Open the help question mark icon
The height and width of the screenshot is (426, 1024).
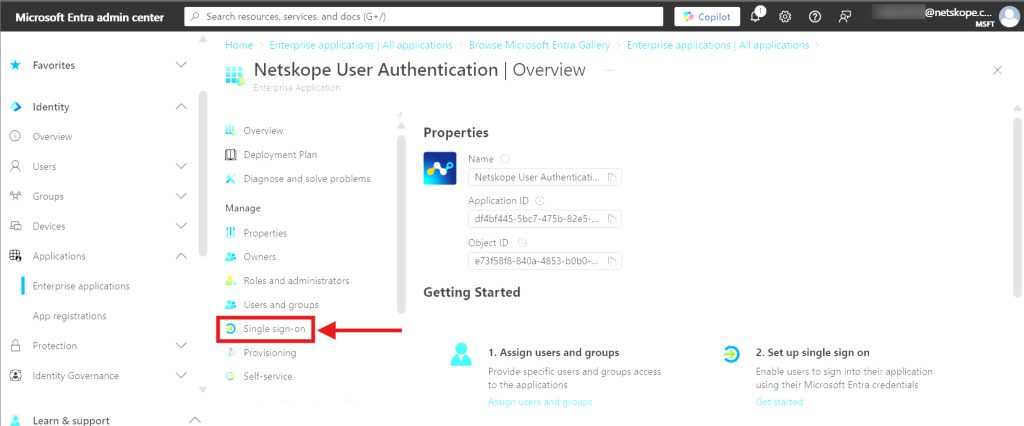pyautogui.click(x=814, y=17)
